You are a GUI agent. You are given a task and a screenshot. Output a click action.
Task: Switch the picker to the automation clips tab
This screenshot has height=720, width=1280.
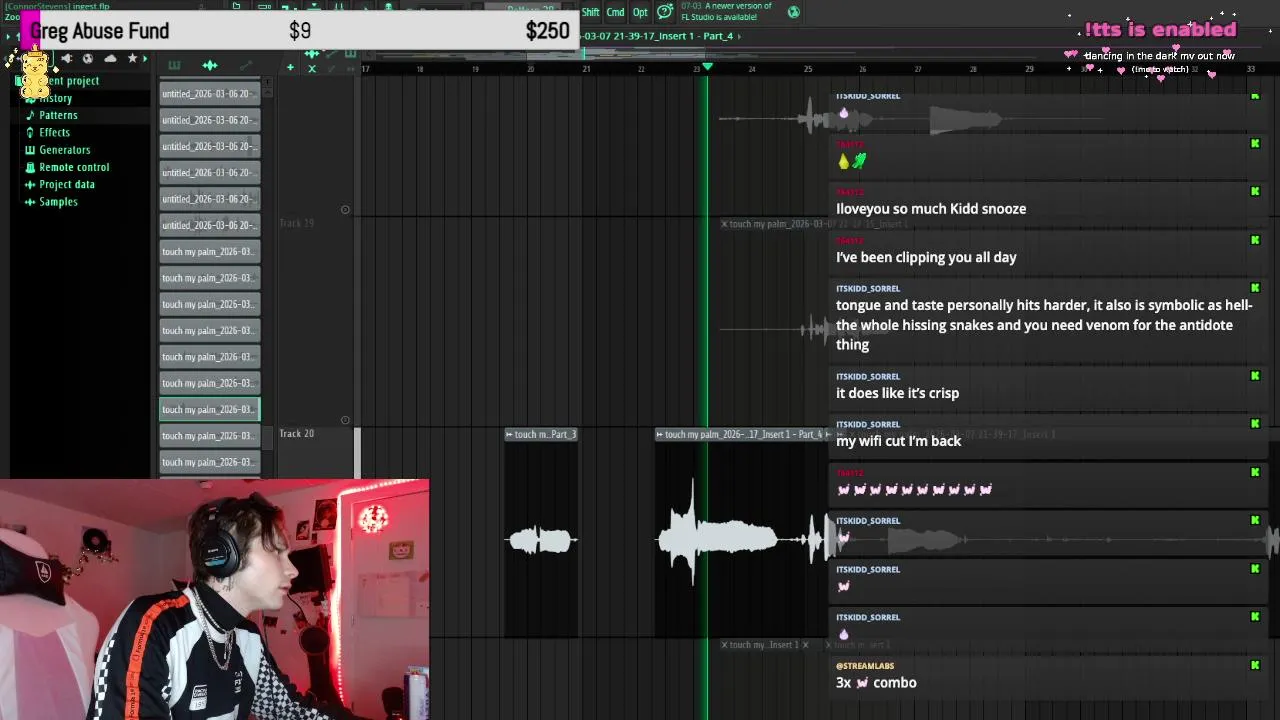tap(246, 66)
